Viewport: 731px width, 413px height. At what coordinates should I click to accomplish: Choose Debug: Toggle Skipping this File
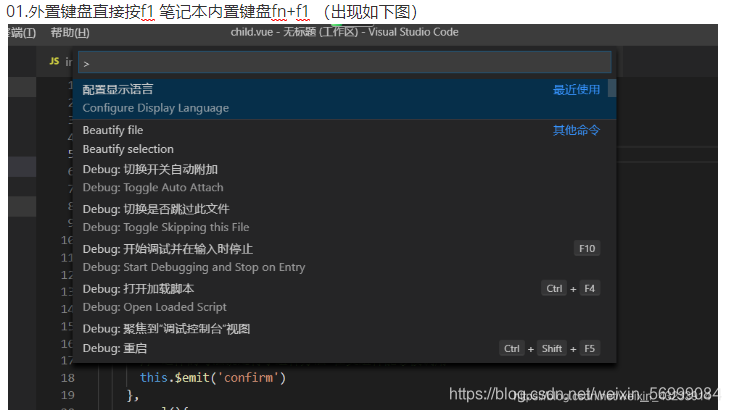pos(345,218)
